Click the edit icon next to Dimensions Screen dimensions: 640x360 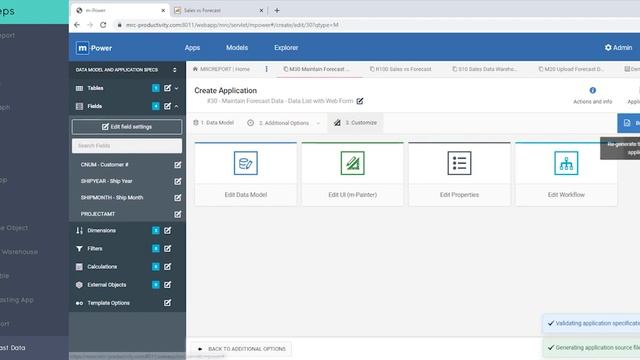167,230
